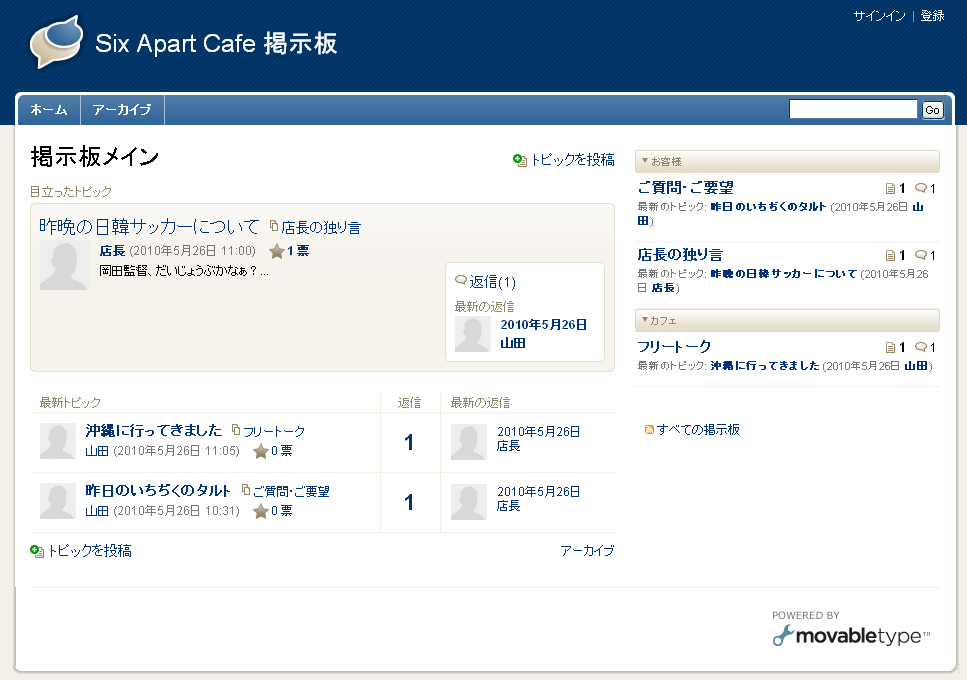Open author 山田 in 沖縄に行ってきました row
The height and width of the screenshot is (680, 967).
[97, 451]
